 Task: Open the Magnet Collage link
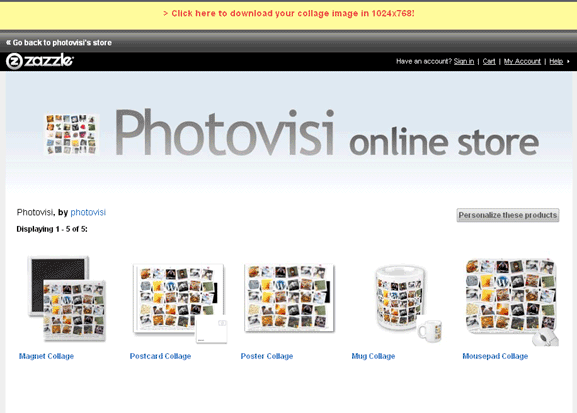pos(46,356)
